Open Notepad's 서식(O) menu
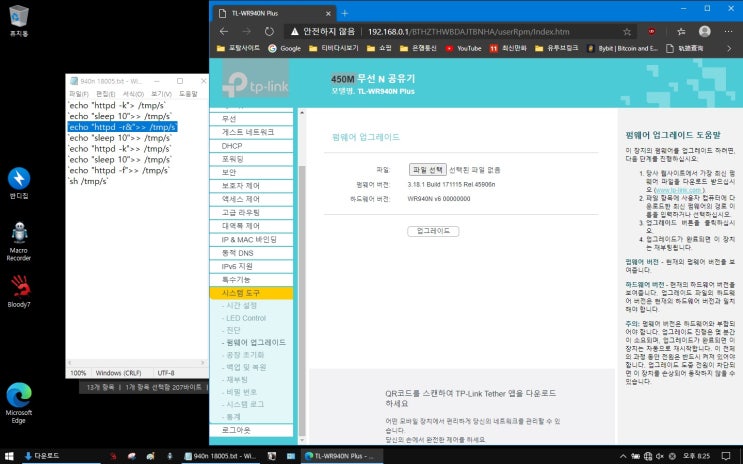Viewport: 743px width, 464px height. coord(133,94)
